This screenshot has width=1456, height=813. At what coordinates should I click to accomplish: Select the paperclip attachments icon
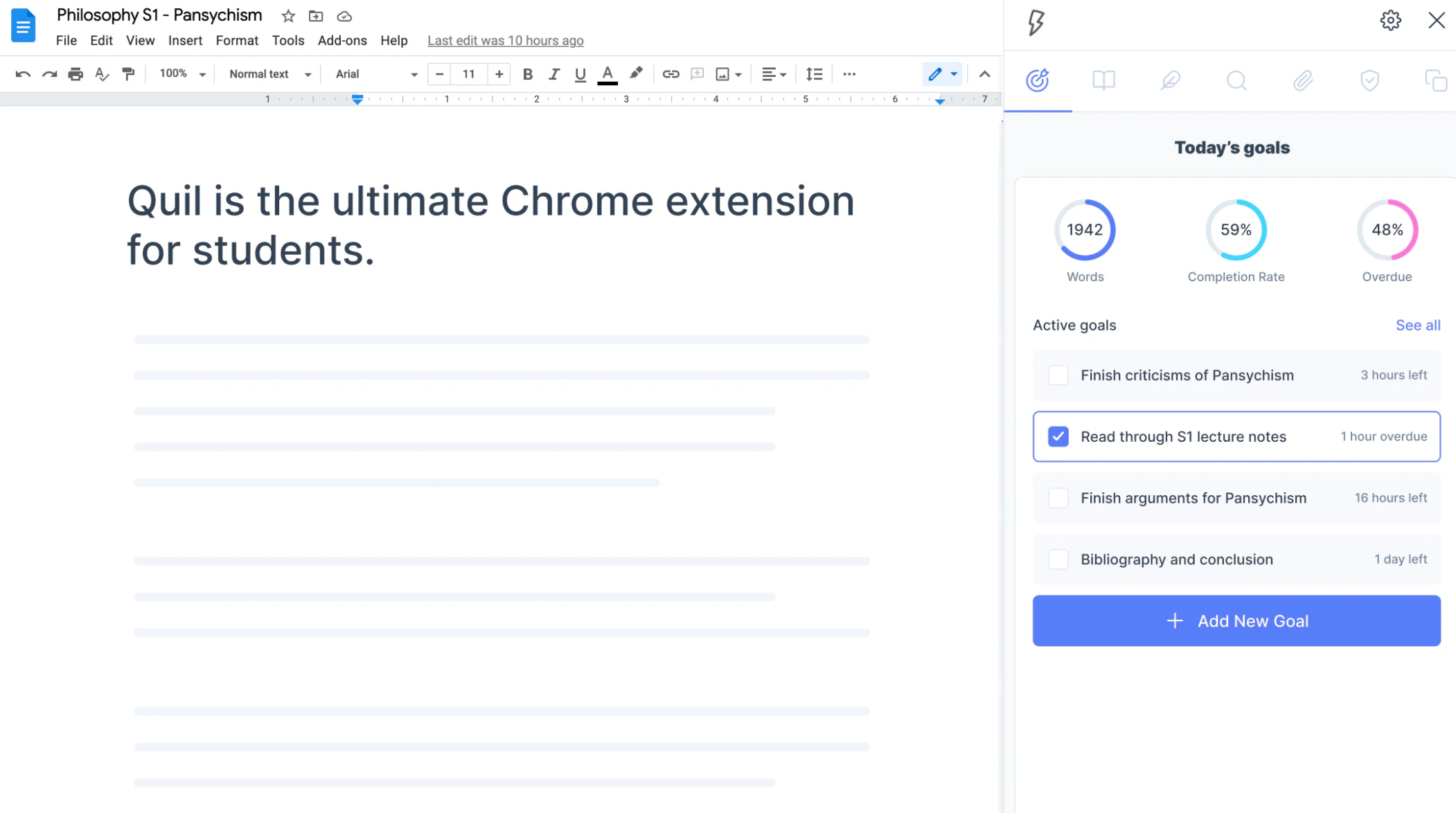(1302, 80)
